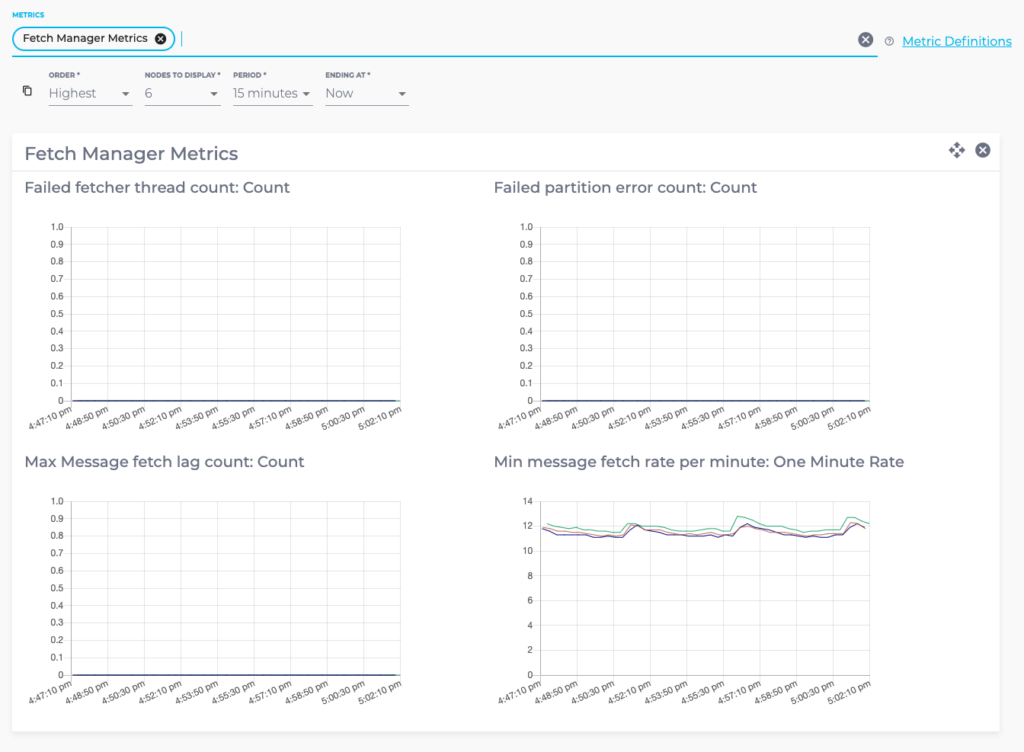Click inside the Metrics search input field
This screenshot has height=752, width=1024.
pos(500,40)
